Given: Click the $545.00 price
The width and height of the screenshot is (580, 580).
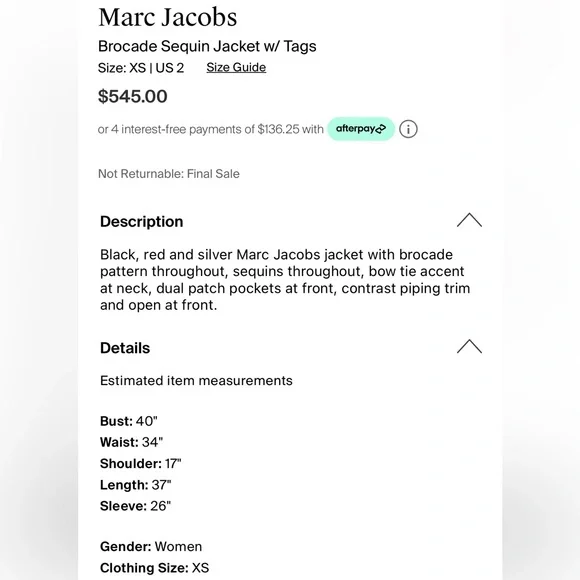Looking at the screenshot, I should coord(132,97).
